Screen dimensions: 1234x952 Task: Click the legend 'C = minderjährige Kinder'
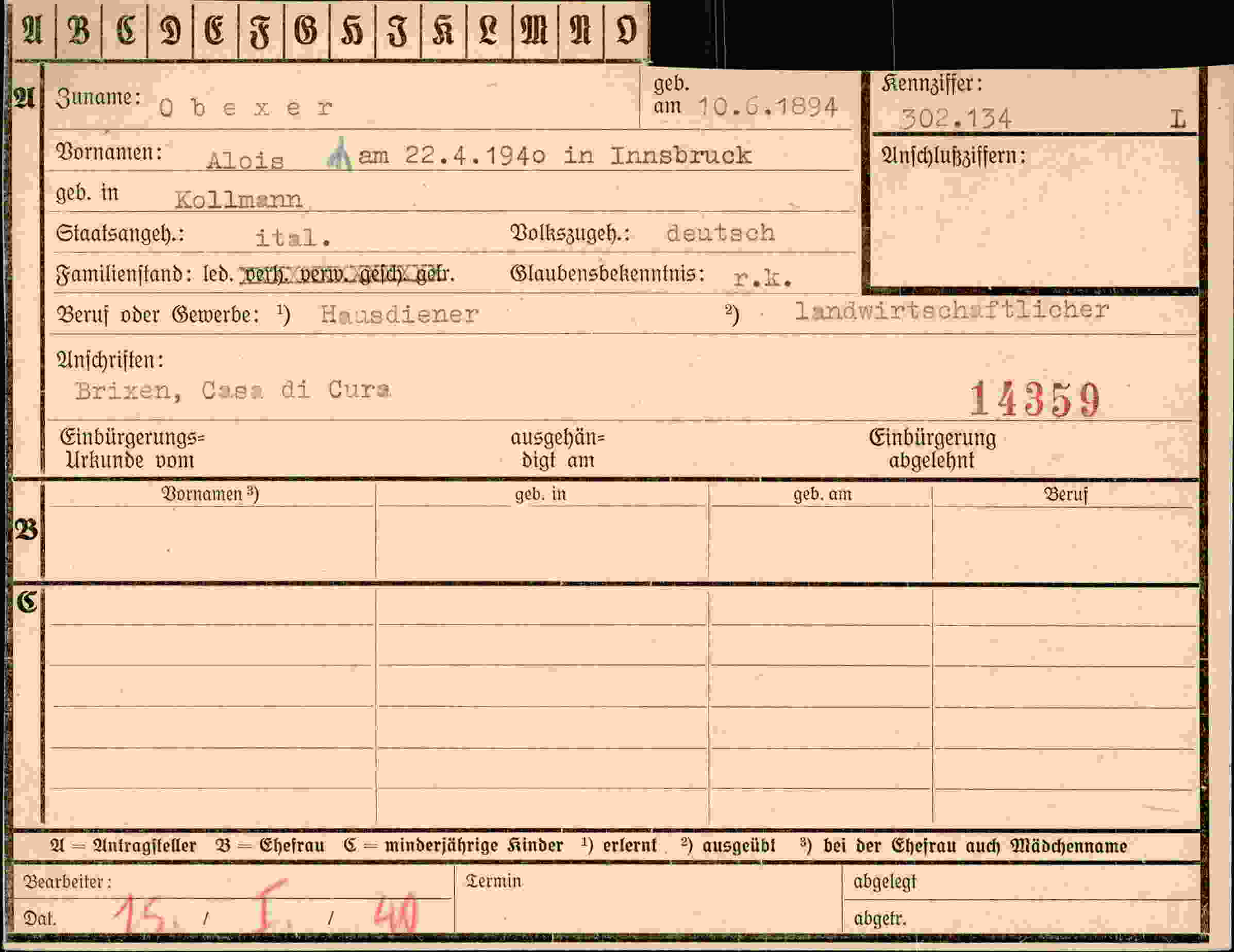[453, 846]
